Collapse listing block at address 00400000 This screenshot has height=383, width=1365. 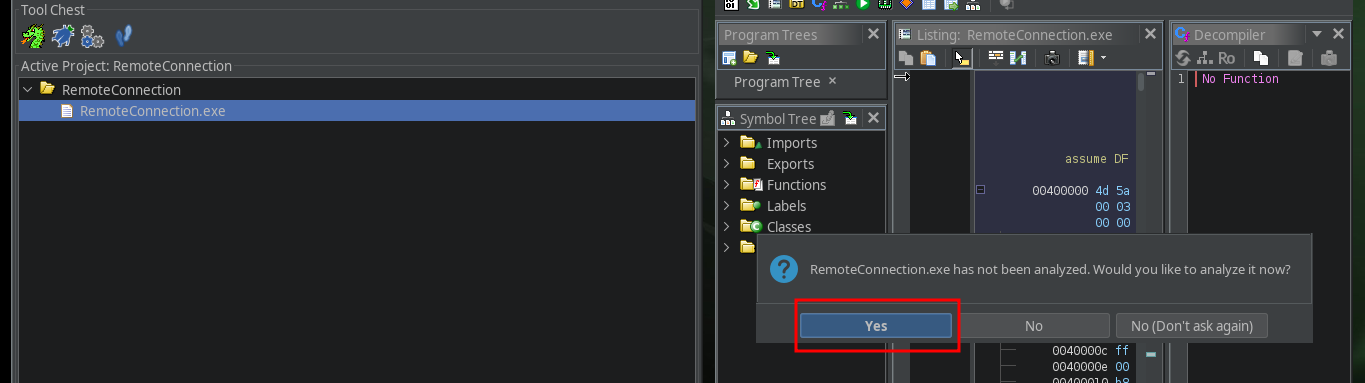tap(981, 190)
